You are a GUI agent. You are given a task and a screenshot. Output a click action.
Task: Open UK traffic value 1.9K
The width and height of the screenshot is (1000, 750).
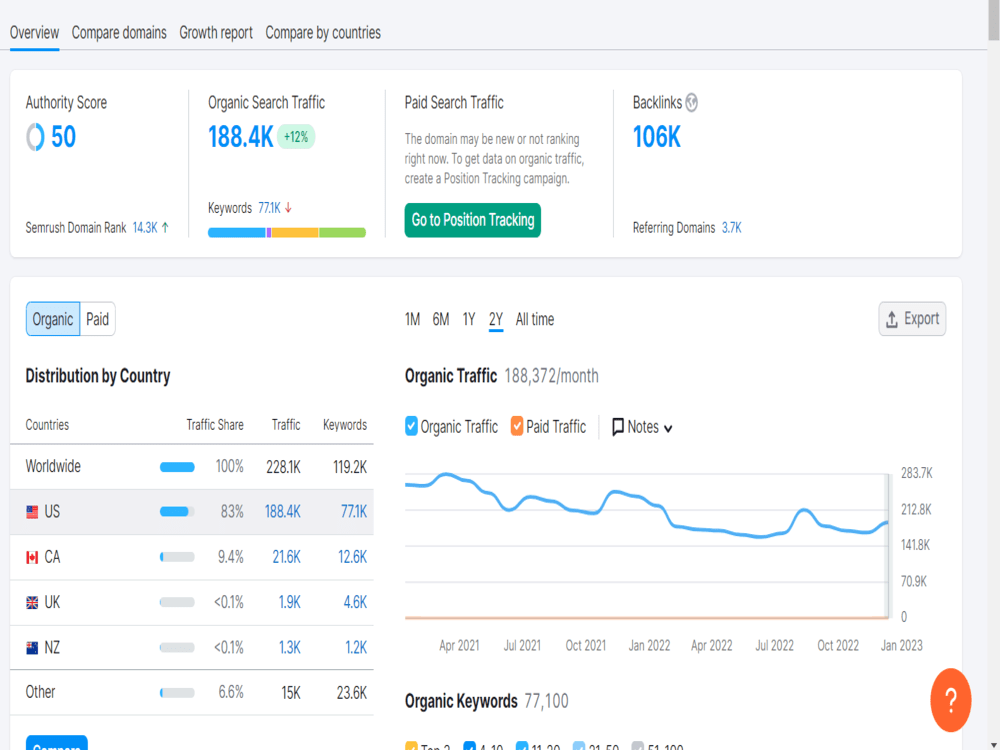290,603
